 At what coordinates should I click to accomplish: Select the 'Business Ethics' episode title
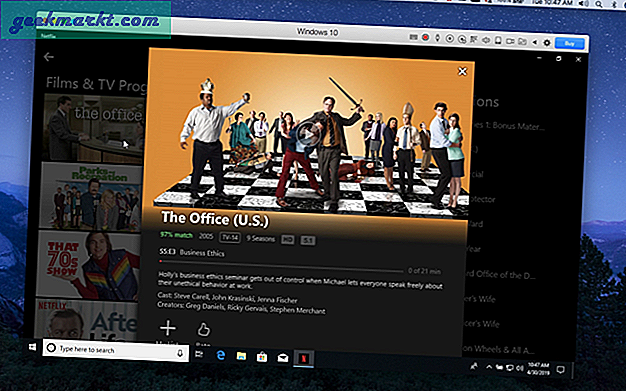(x=202, y=253)
